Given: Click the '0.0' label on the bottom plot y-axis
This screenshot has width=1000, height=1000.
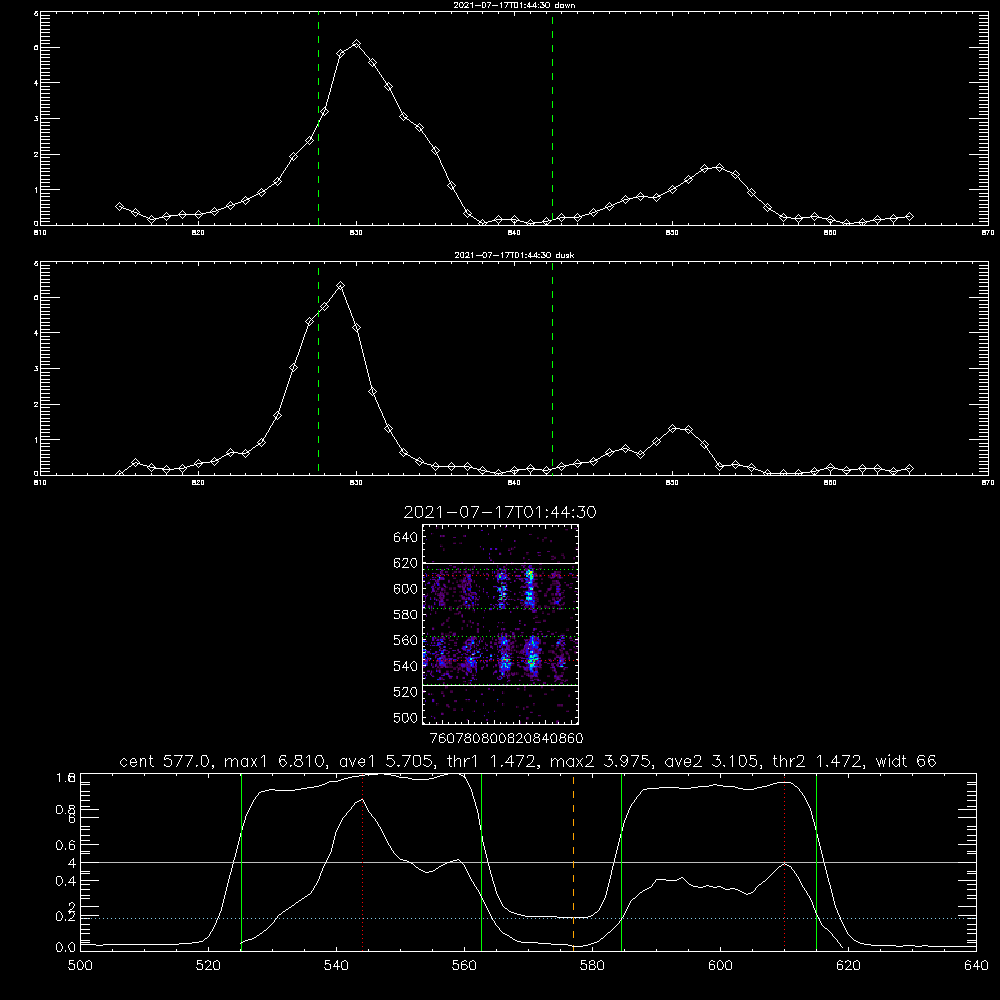Looking at the screenshot, I should click(x=66, y=948).
